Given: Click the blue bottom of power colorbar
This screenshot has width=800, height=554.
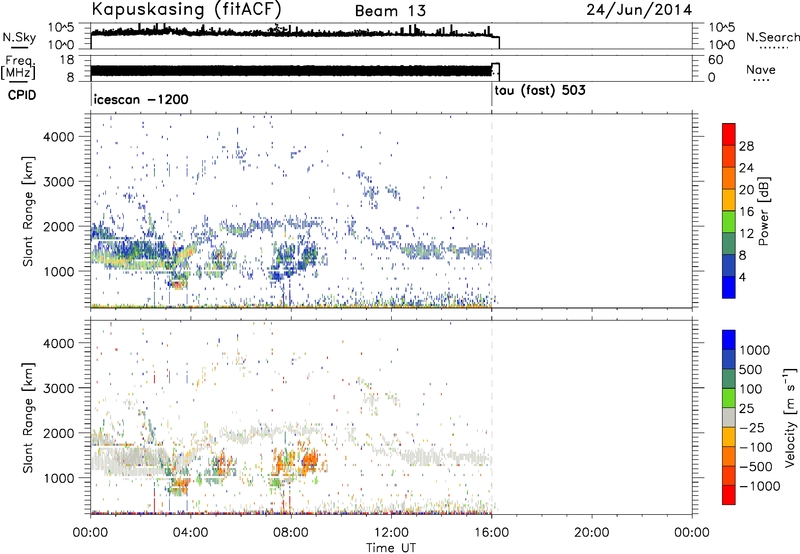Looking at the screenshot, I should [729, 287].
